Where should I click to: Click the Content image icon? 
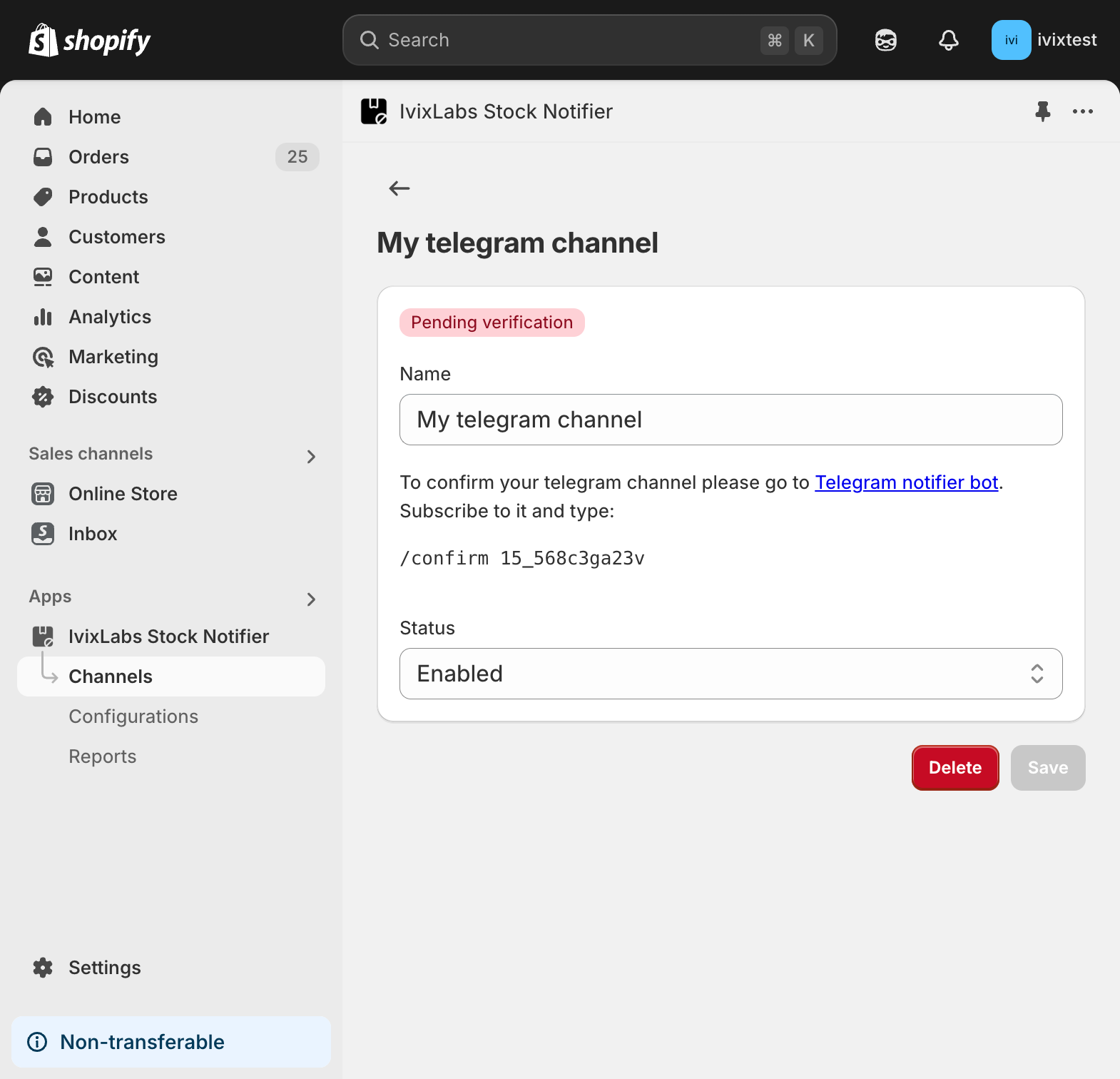43,277
